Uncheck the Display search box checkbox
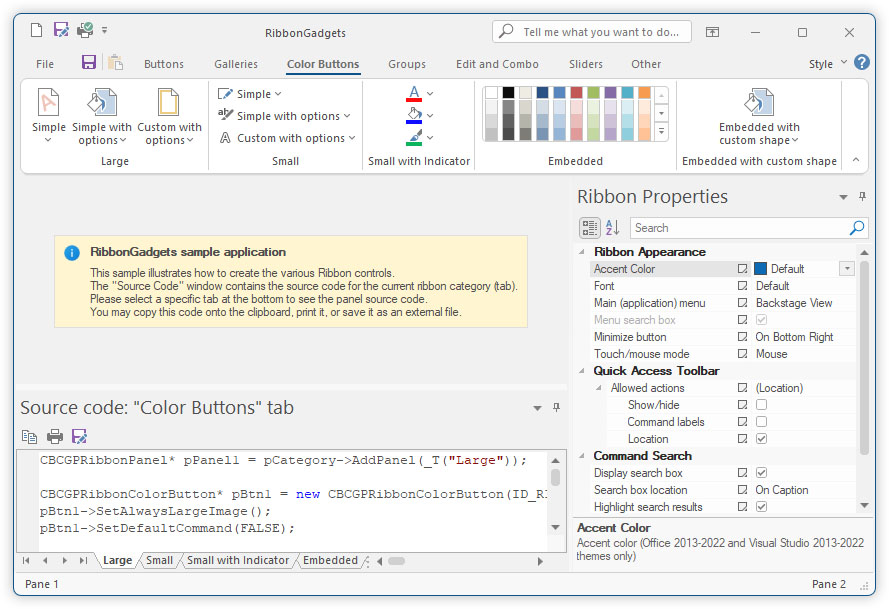 tap(762, 473)
